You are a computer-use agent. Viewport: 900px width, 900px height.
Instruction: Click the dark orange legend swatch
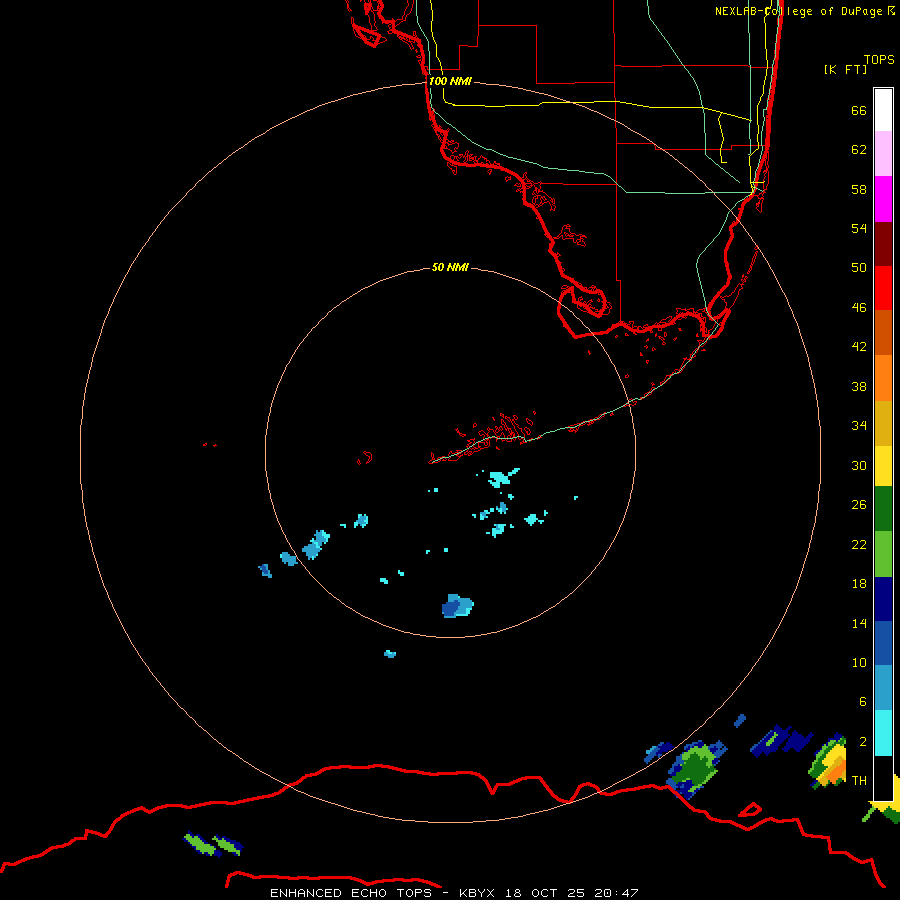(x=883, y=333)
